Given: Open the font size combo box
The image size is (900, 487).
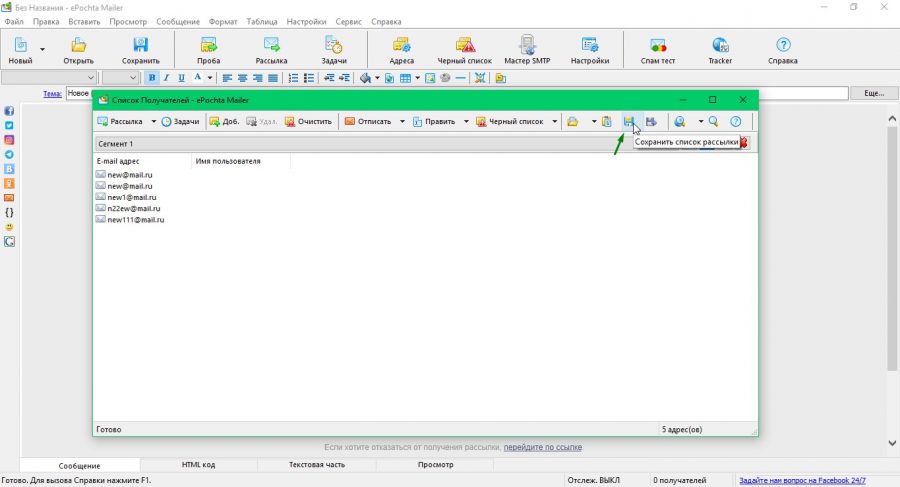Looking at the screenshot, I should [x=120, y=78].
